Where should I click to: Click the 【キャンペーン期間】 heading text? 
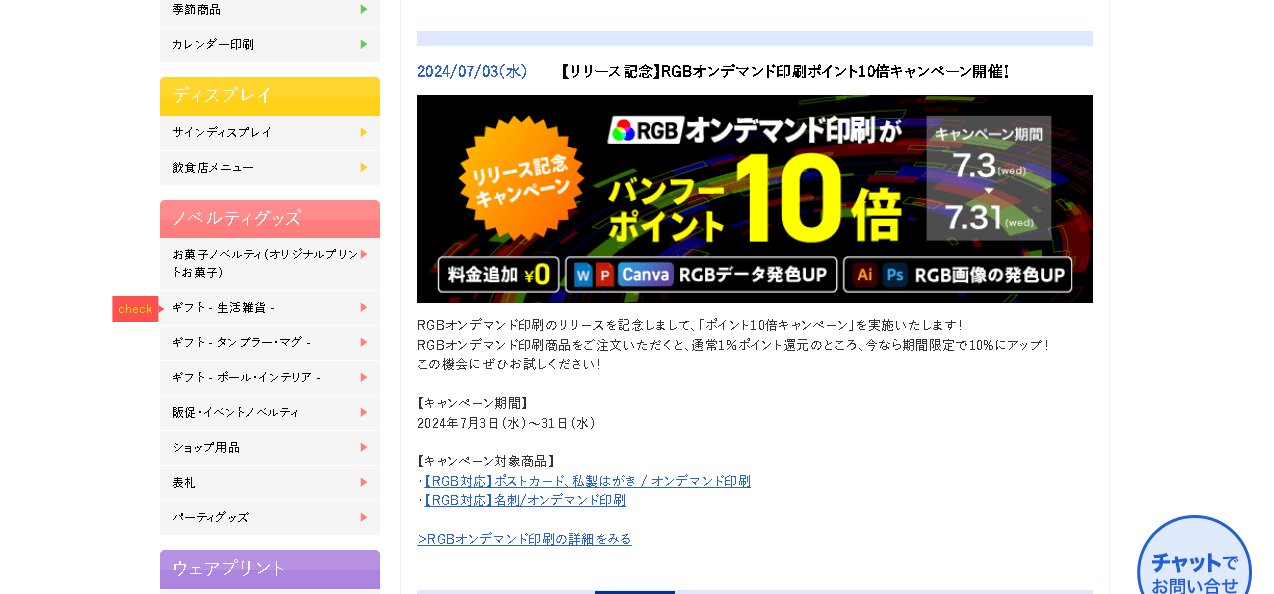pos(473,403)
